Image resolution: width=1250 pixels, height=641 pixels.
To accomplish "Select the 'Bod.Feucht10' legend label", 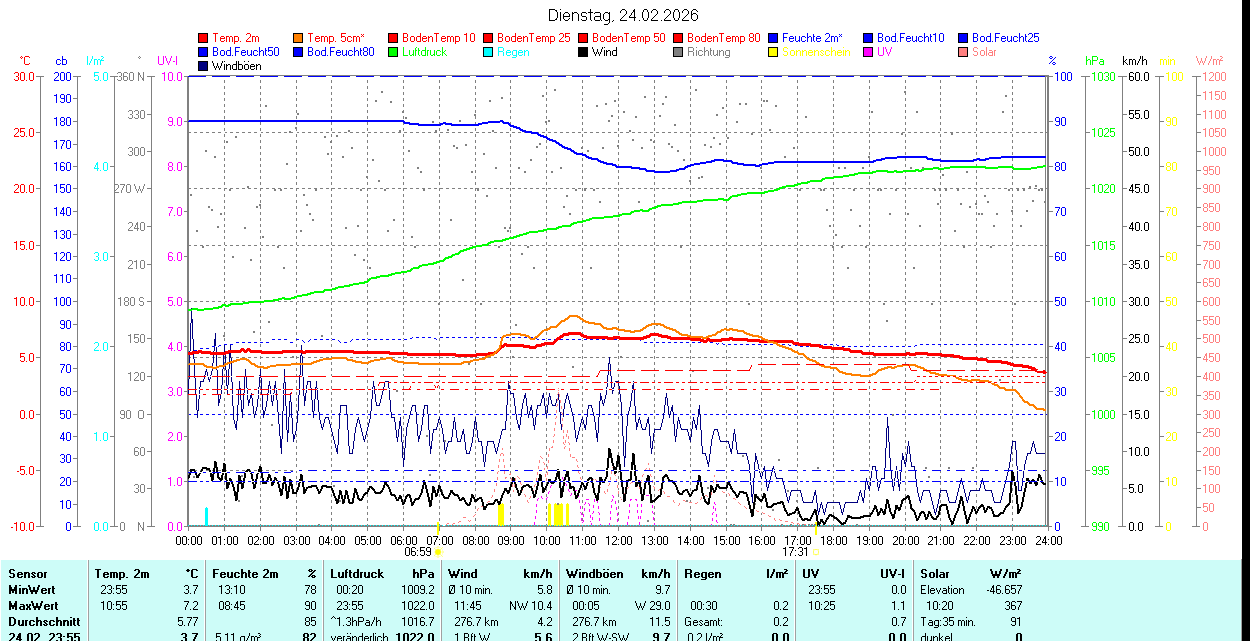I will coord(910,38).
